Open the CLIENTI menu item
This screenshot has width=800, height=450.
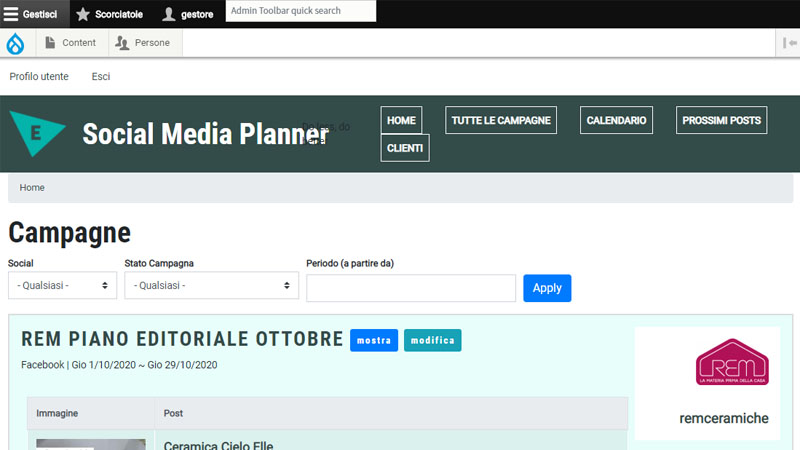pyautogui.click(x=405, y=148)
